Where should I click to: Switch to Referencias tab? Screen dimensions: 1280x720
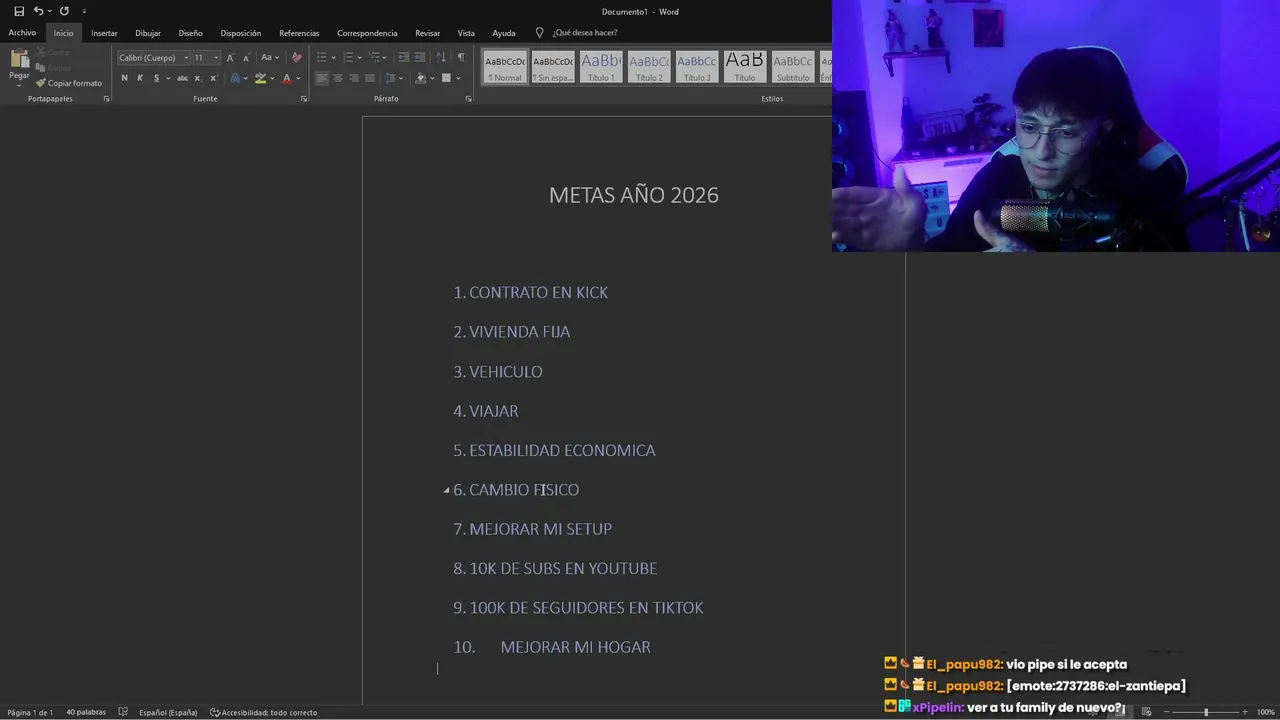click(x=299, y=33)
